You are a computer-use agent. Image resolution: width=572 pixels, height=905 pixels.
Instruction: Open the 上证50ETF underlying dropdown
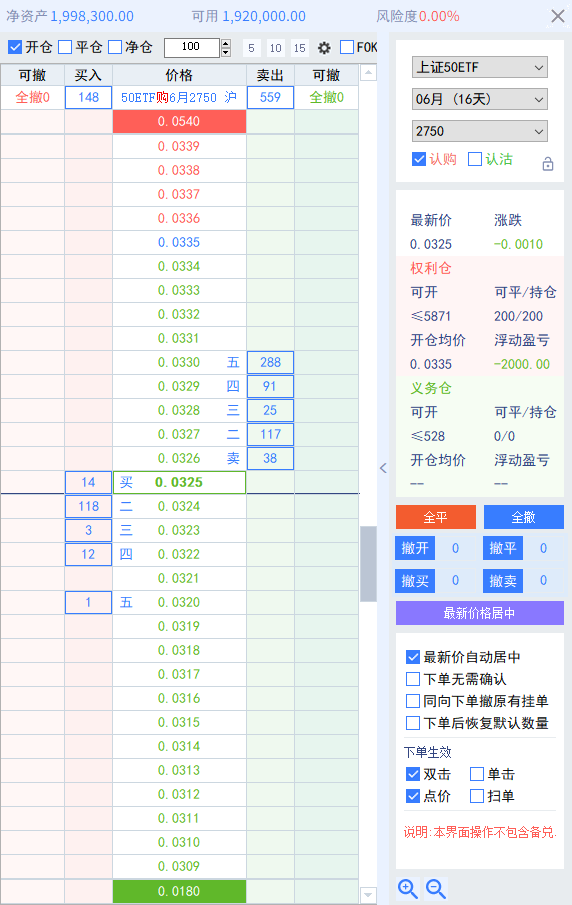point(480,68)
